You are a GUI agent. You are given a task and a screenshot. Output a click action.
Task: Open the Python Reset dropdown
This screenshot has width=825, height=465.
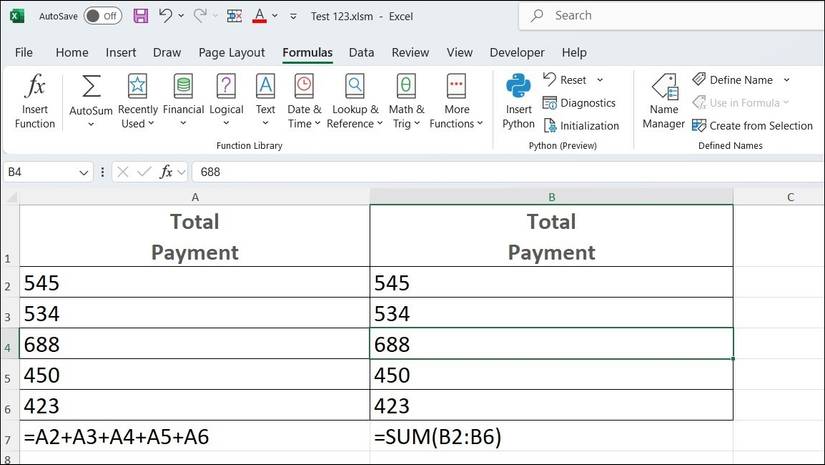point(600,80)
